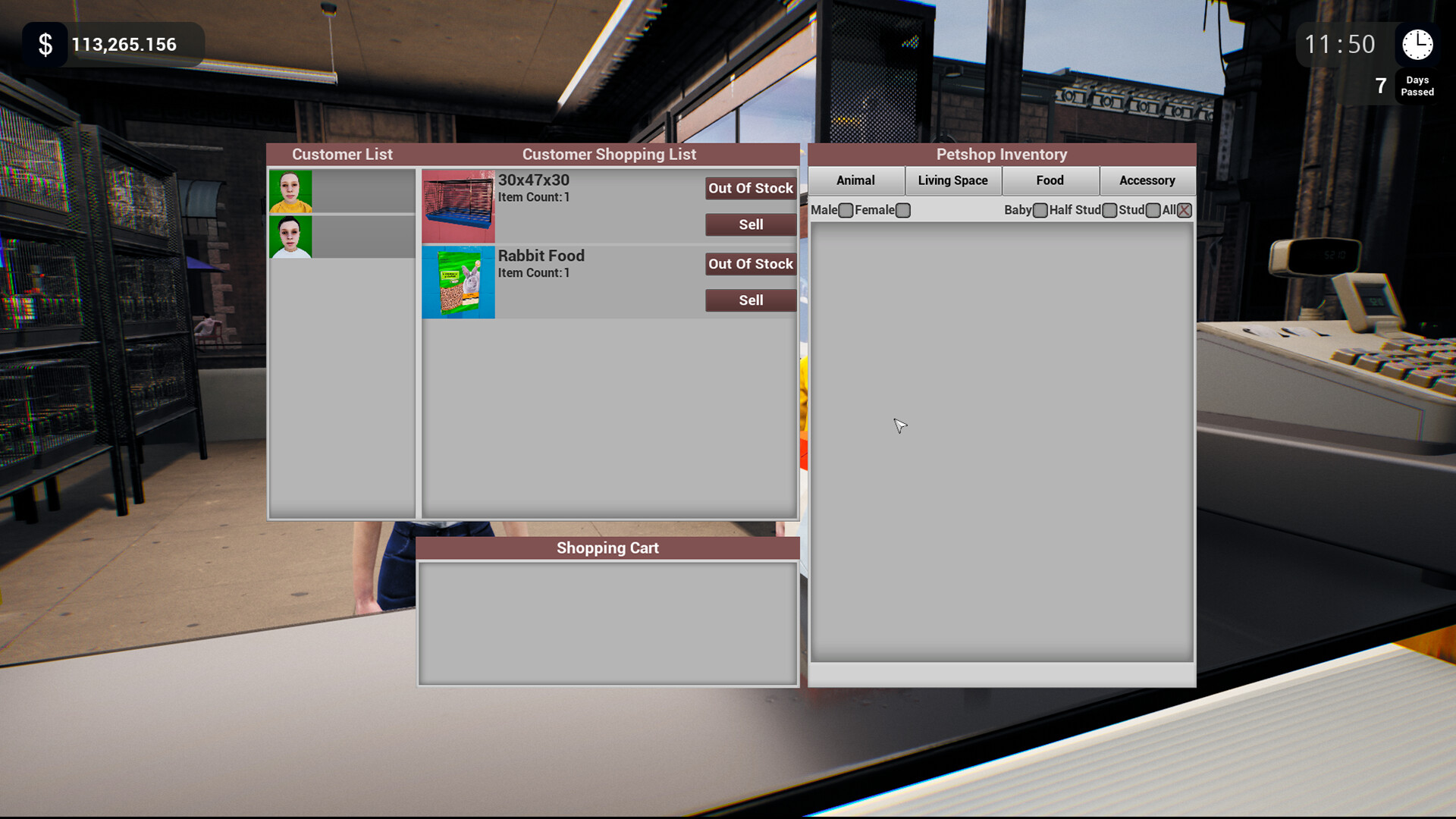
Task: Enable Half Stud filter toggle
Action: [x=1109, y=210]
